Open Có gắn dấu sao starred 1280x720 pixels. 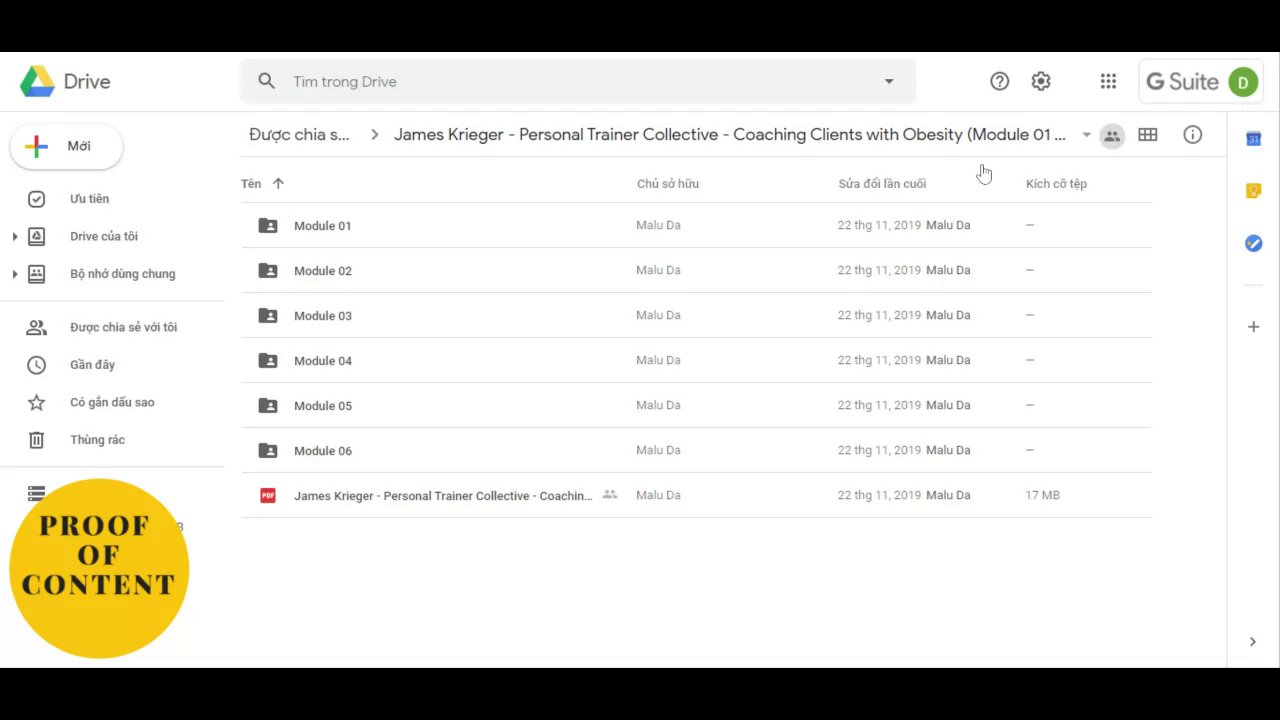coord(112,402)
